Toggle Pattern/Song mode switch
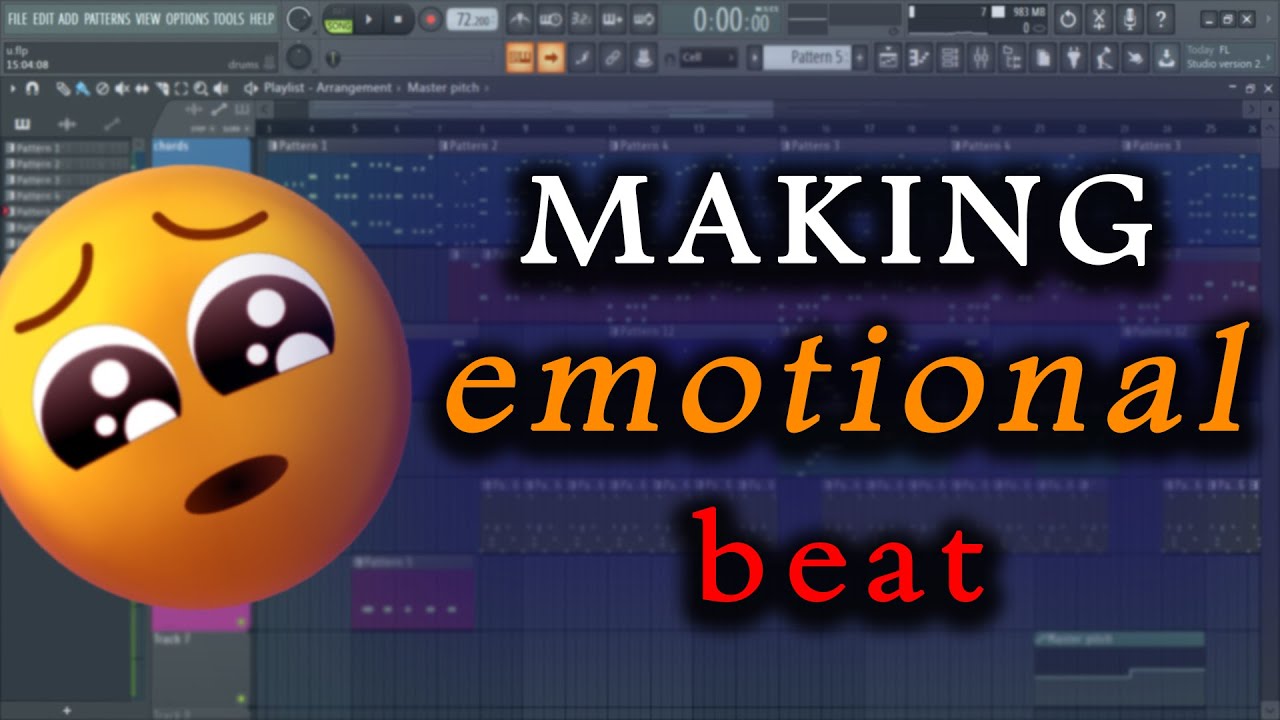 click(x=338, y=19)
